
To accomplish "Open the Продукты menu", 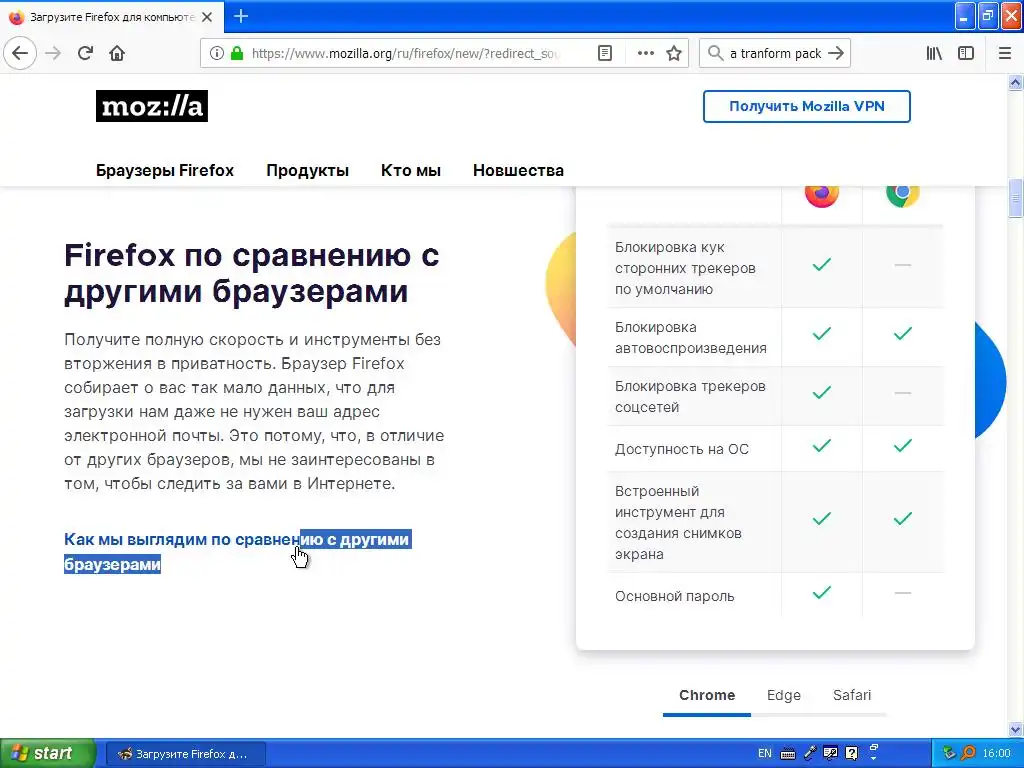I will [307, 170].
